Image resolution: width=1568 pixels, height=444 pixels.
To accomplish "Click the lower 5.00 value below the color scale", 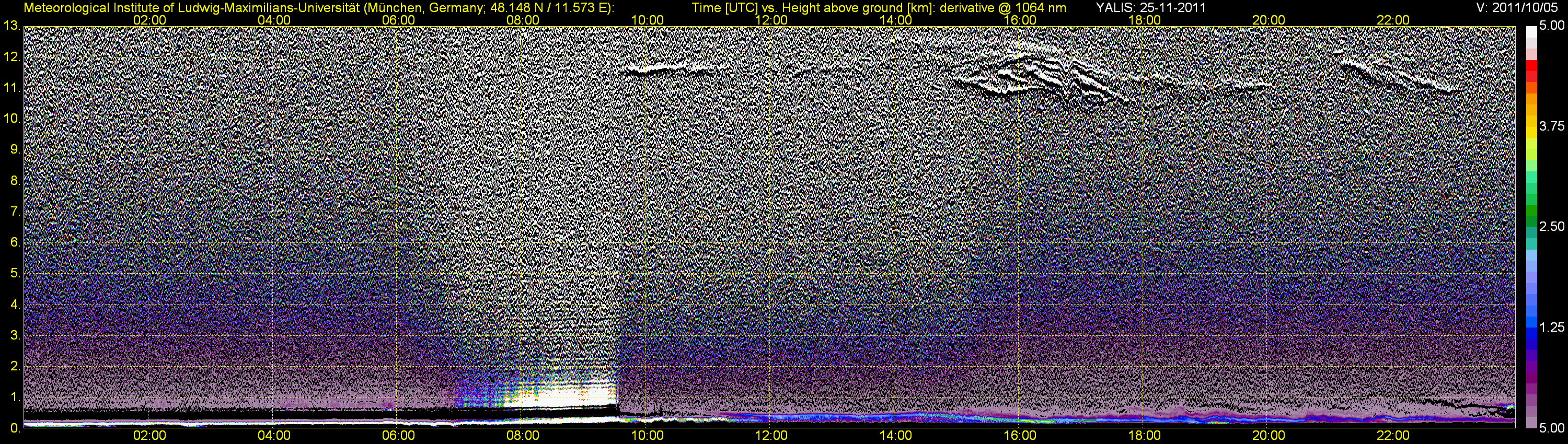I will [1552, 428].
